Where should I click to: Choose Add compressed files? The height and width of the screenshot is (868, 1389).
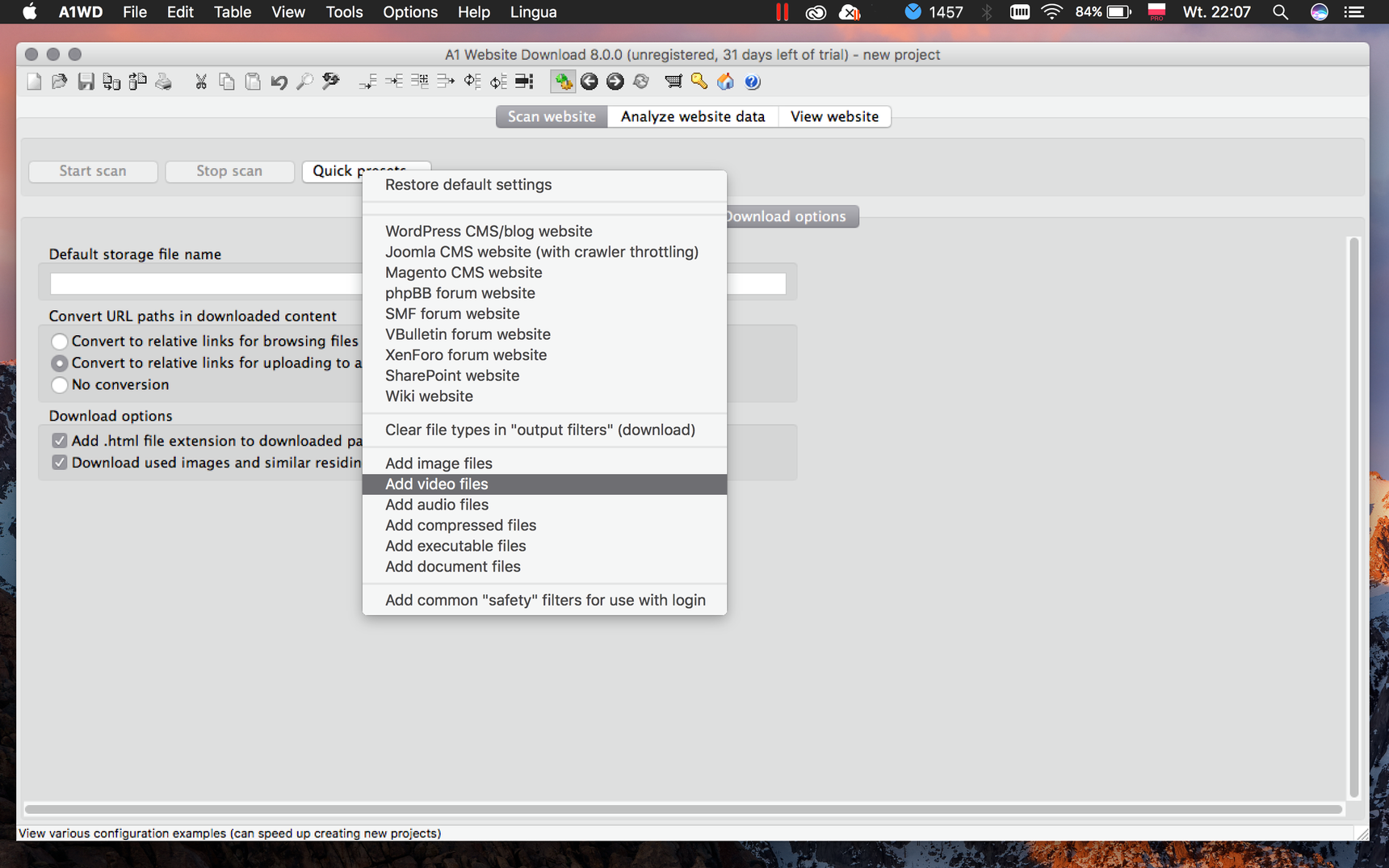(x=544, y=526)
